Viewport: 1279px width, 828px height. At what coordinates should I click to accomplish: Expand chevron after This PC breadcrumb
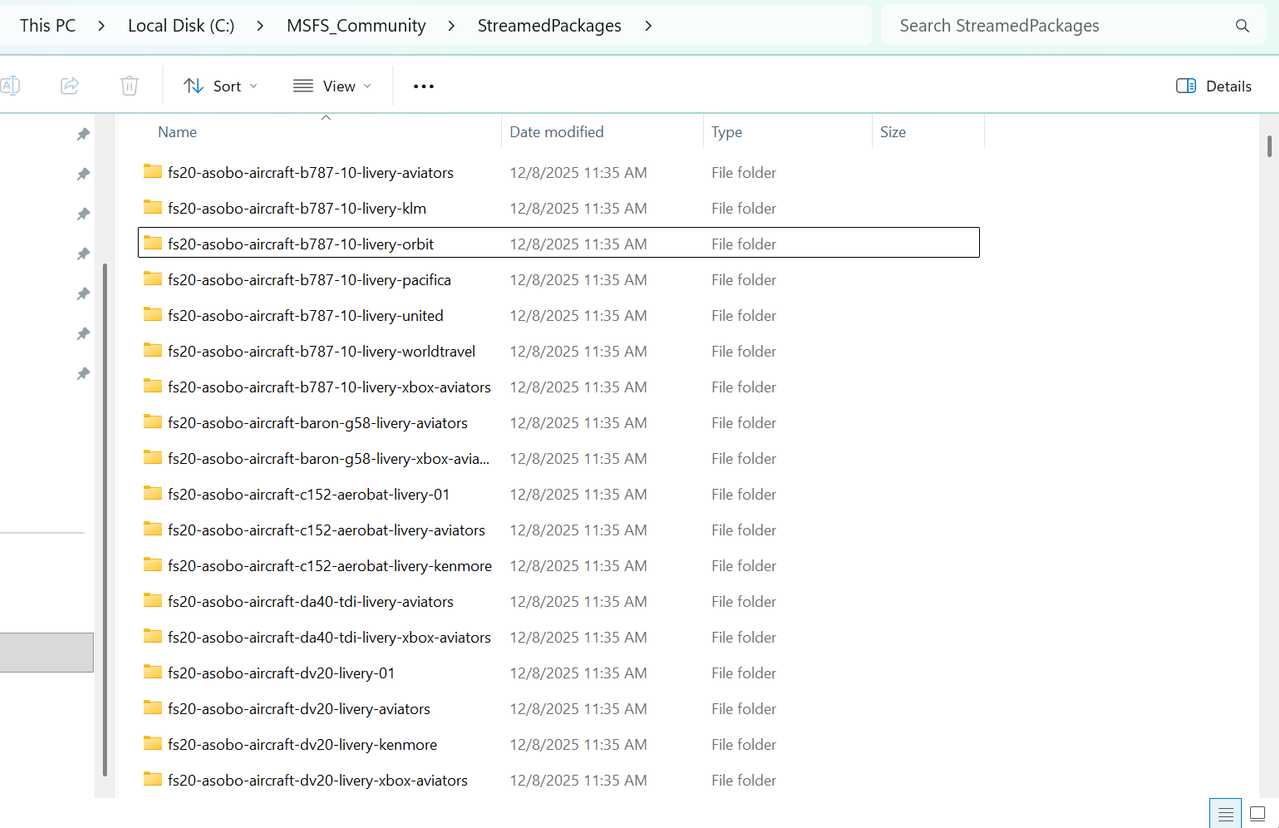point(102,26)
